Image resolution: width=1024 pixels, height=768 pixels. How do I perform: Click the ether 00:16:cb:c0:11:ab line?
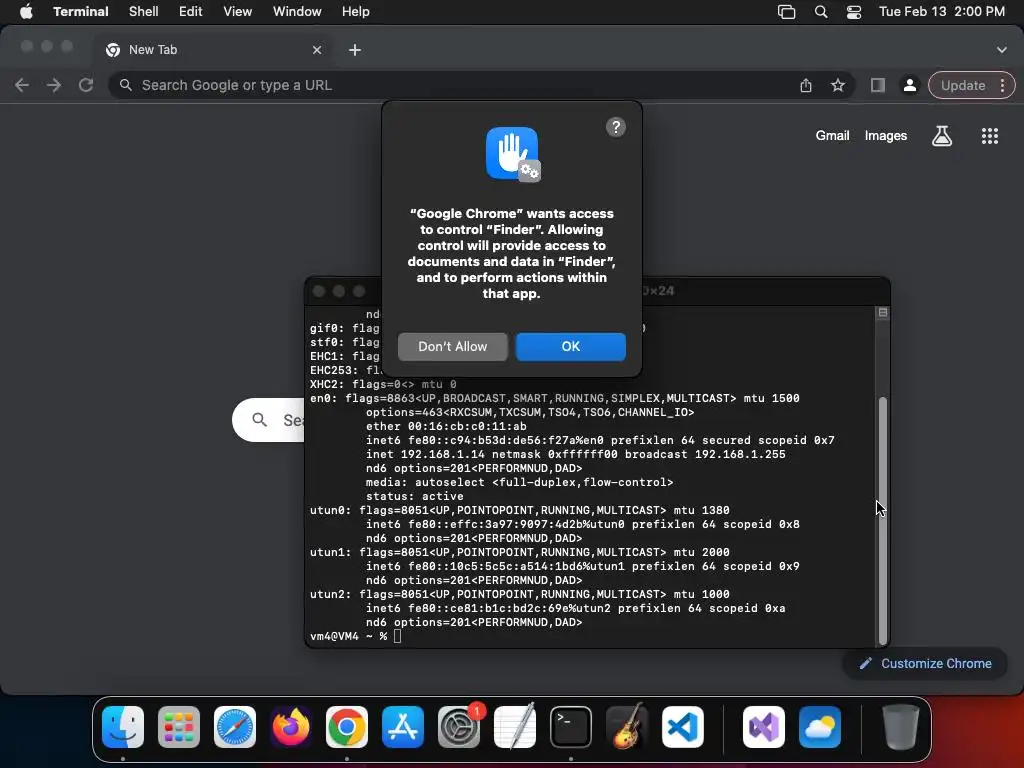(x=446, y=426)
